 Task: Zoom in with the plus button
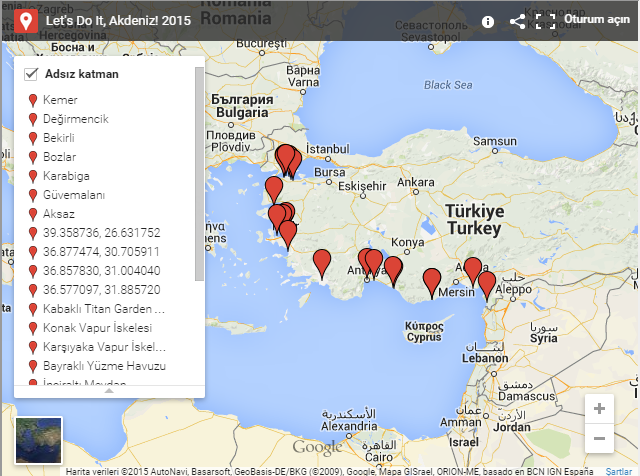click(599, 409)
